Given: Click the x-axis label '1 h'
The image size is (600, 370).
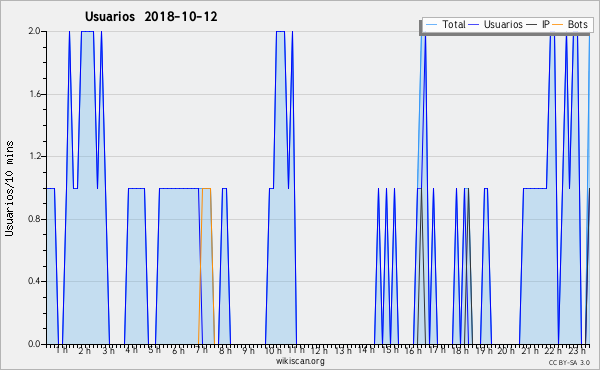Looking at the screenshot, I should pyautogui.click(x=62, y=350).
